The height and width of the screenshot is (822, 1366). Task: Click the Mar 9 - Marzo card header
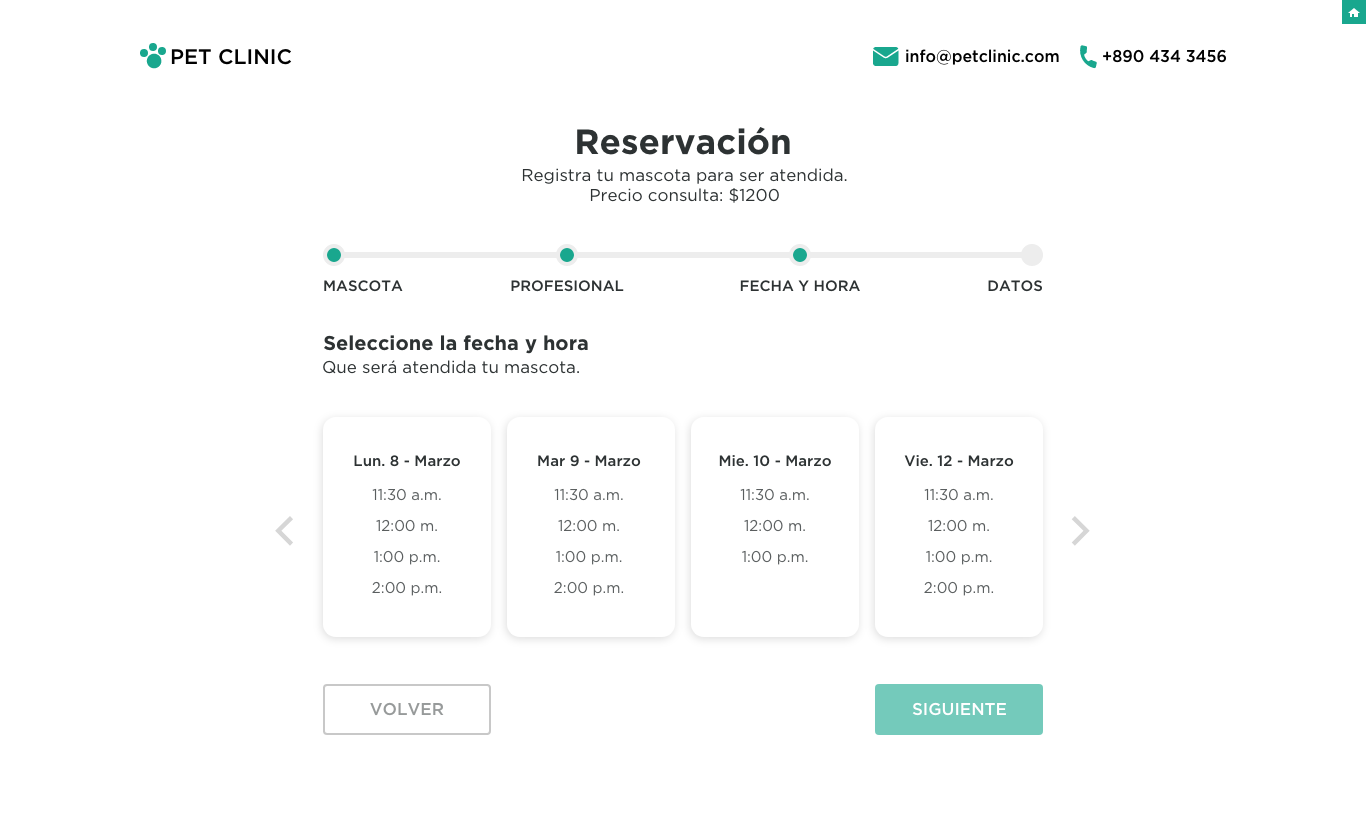pos(589,461)
